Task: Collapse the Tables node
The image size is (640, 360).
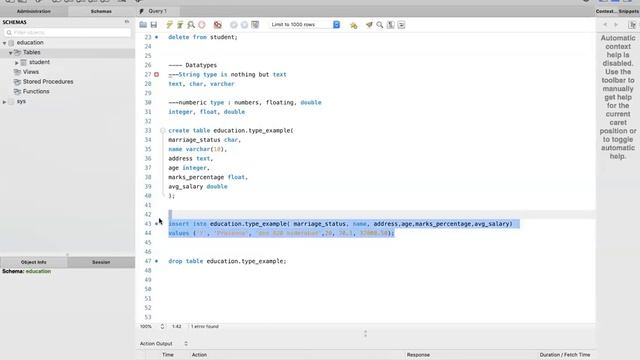Action: coord(11,53)
